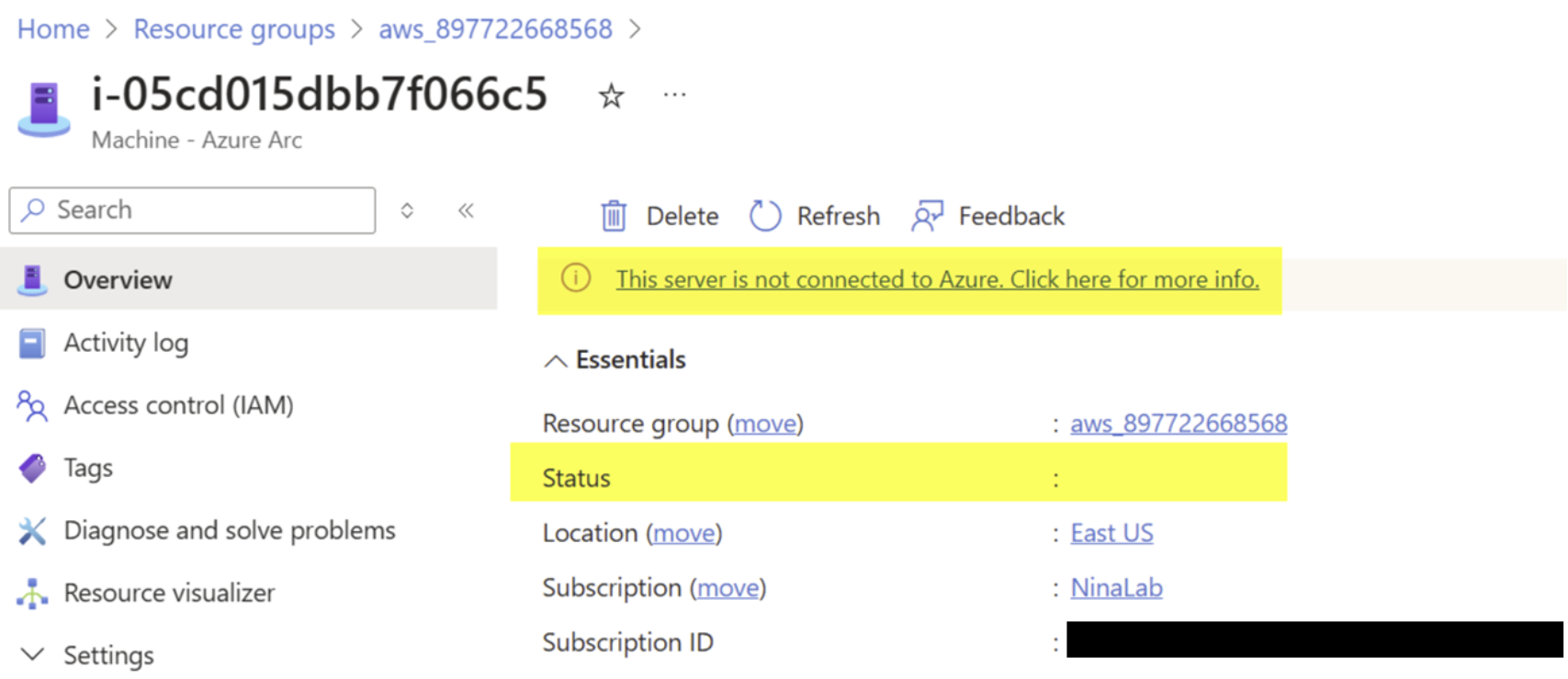
Task: Click the Azure Arc machine icon in header
Action: [x=43, y=110]
